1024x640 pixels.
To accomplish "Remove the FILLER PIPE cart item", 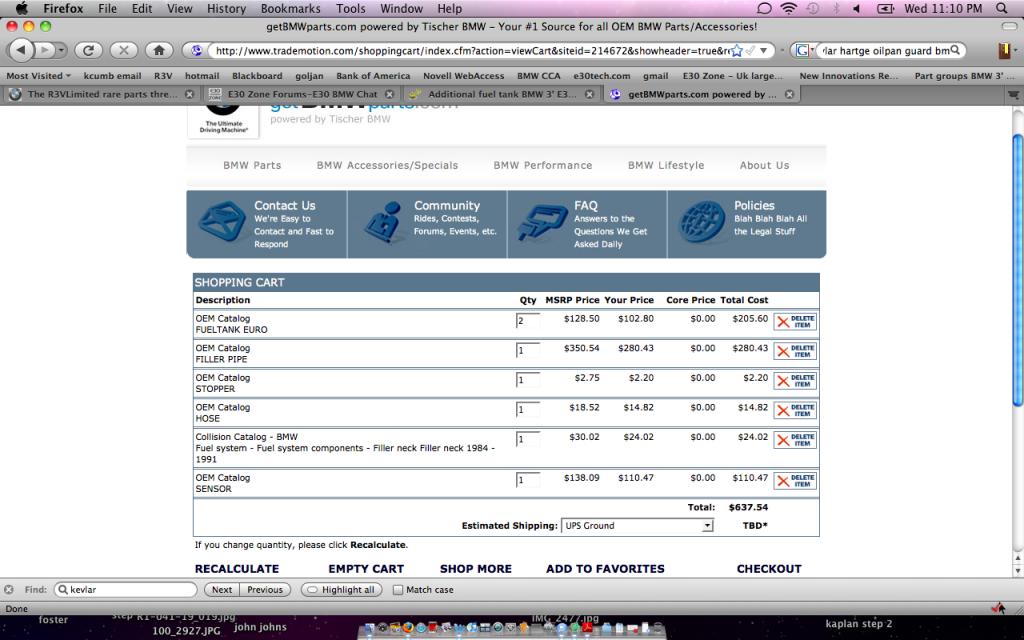I will click(795, 351).
